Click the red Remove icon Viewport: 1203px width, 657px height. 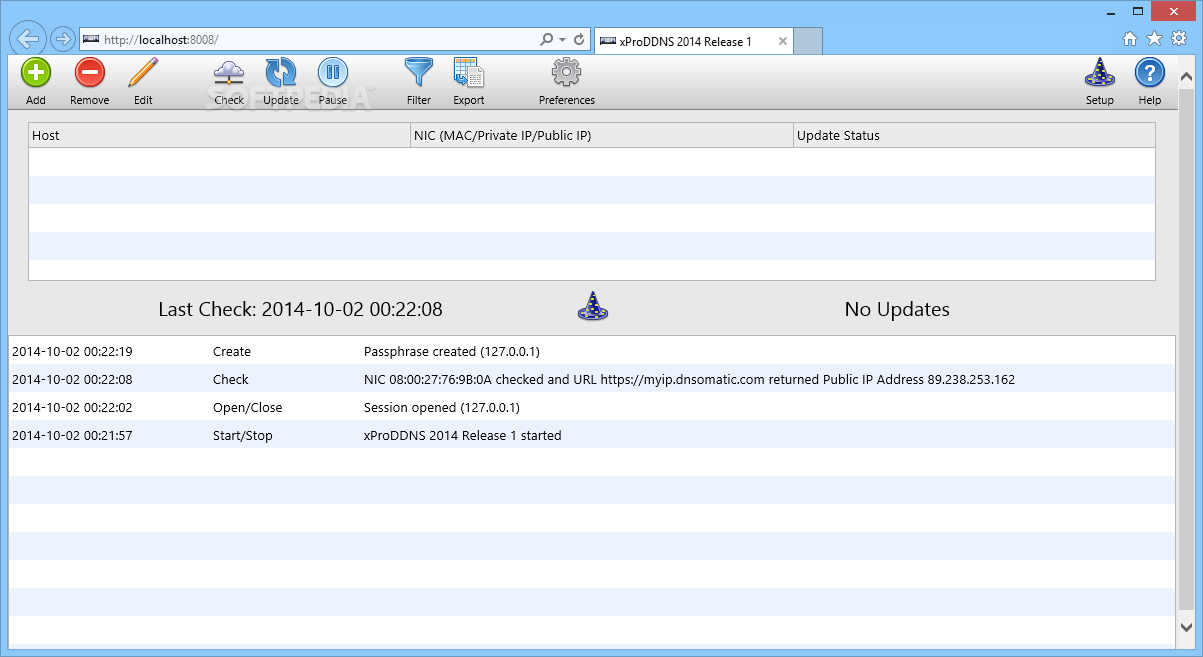coord(90,72)
